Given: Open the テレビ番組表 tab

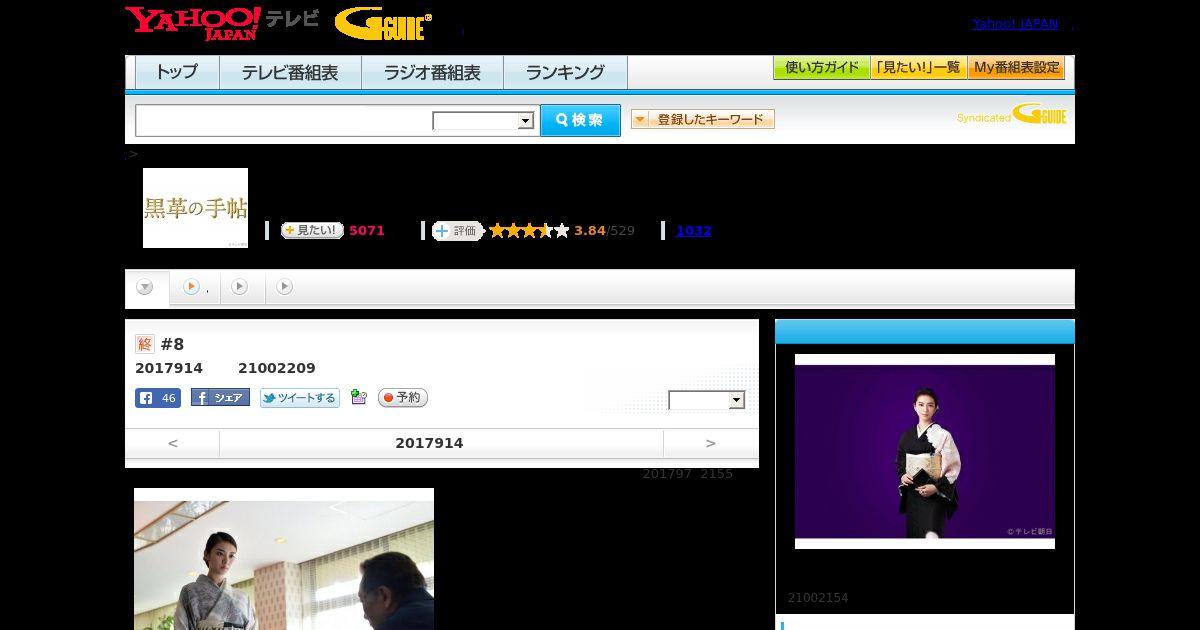Looking at the screenshot, I should coord(290,72).
